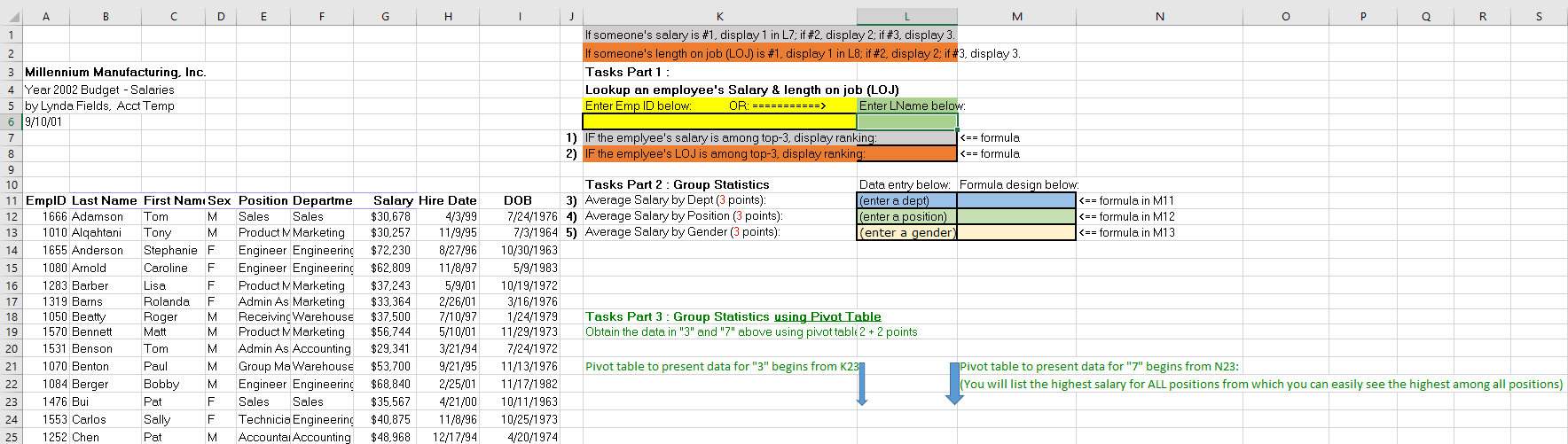Click last name 'Chen'

coord(85,437)
